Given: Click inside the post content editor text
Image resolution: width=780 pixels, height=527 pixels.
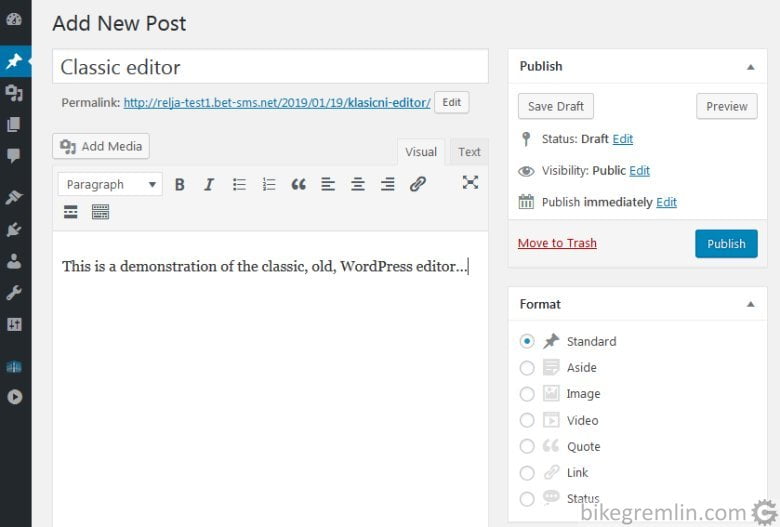Looking at the screenshot, I should (265, 266).
